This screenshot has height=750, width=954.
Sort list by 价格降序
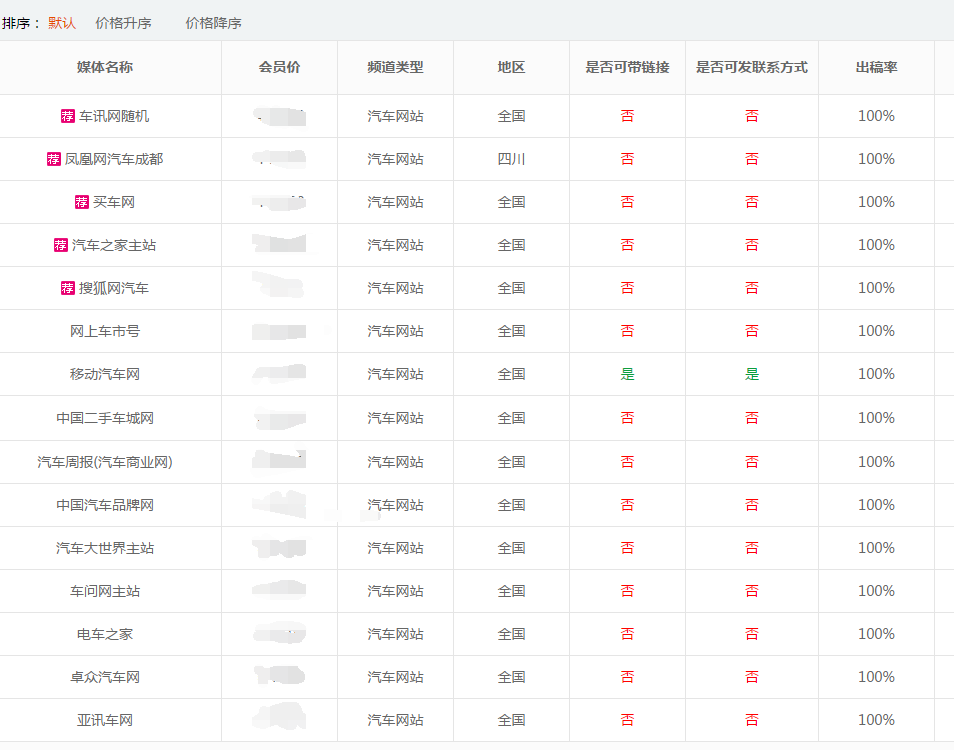(213, 23)
